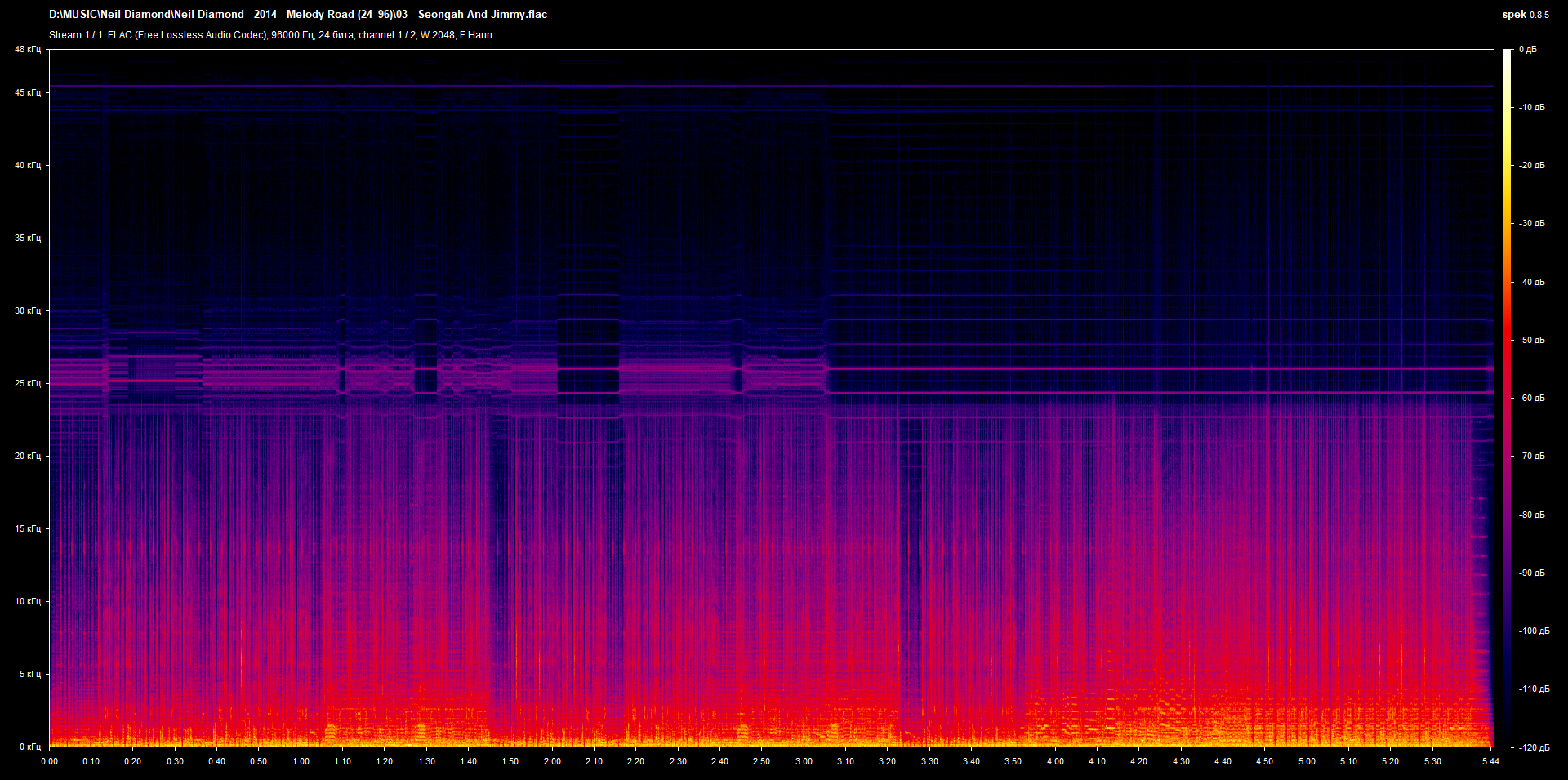Click the 0 кГц frequency axis label
The width and height of the screenshot is (1568, 780).
[x=29, y=747]
